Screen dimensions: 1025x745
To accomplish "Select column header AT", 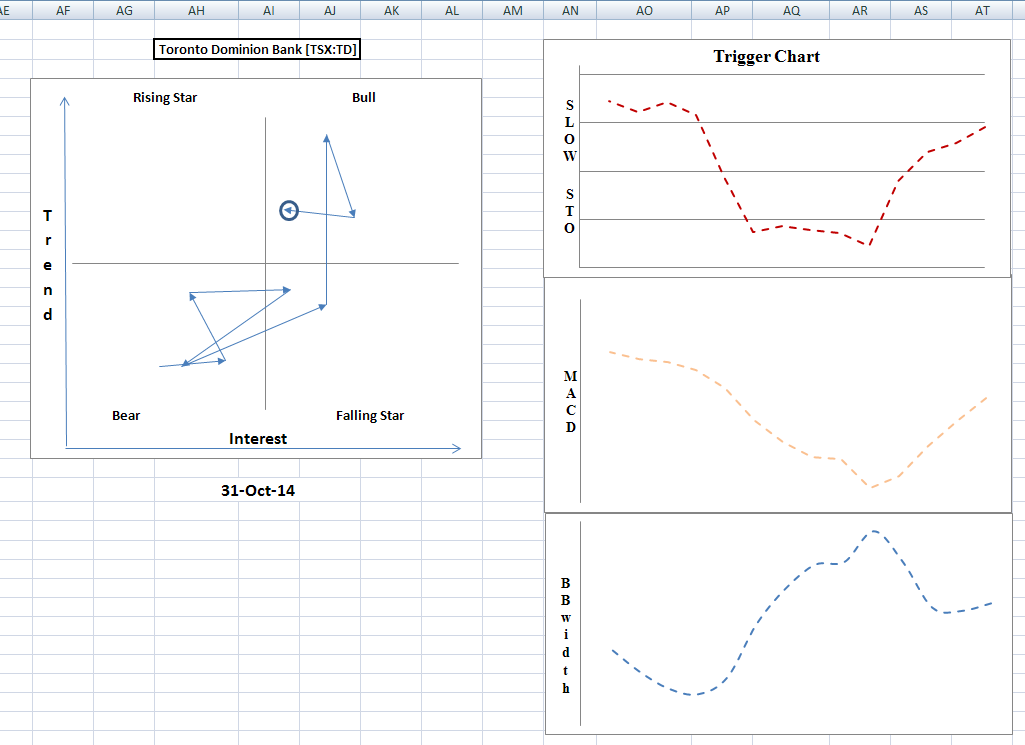I will pyautogui.click(x=983, y=10).
